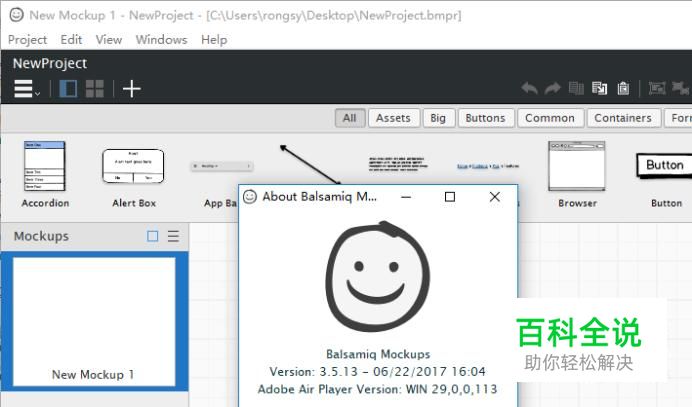Toggle the navigator panel view icon
Screen dimensions: 692x407
coord(68,89)
